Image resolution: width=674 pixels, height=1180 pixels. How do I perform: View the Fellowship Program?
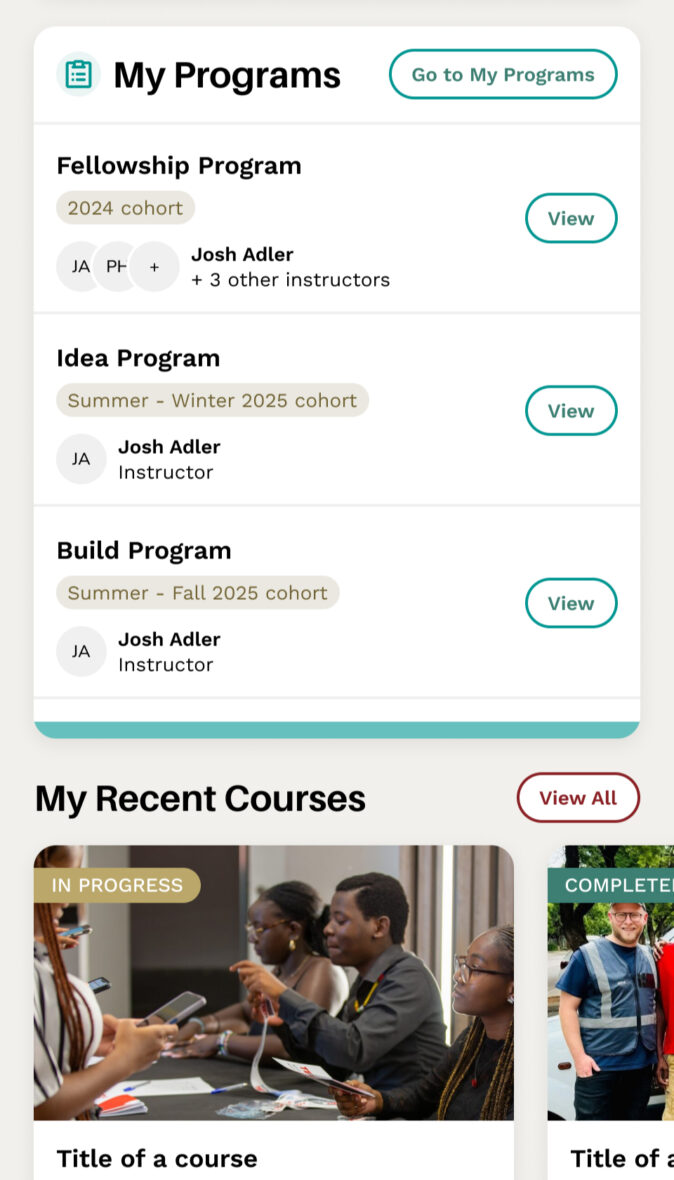coord(571,218)
